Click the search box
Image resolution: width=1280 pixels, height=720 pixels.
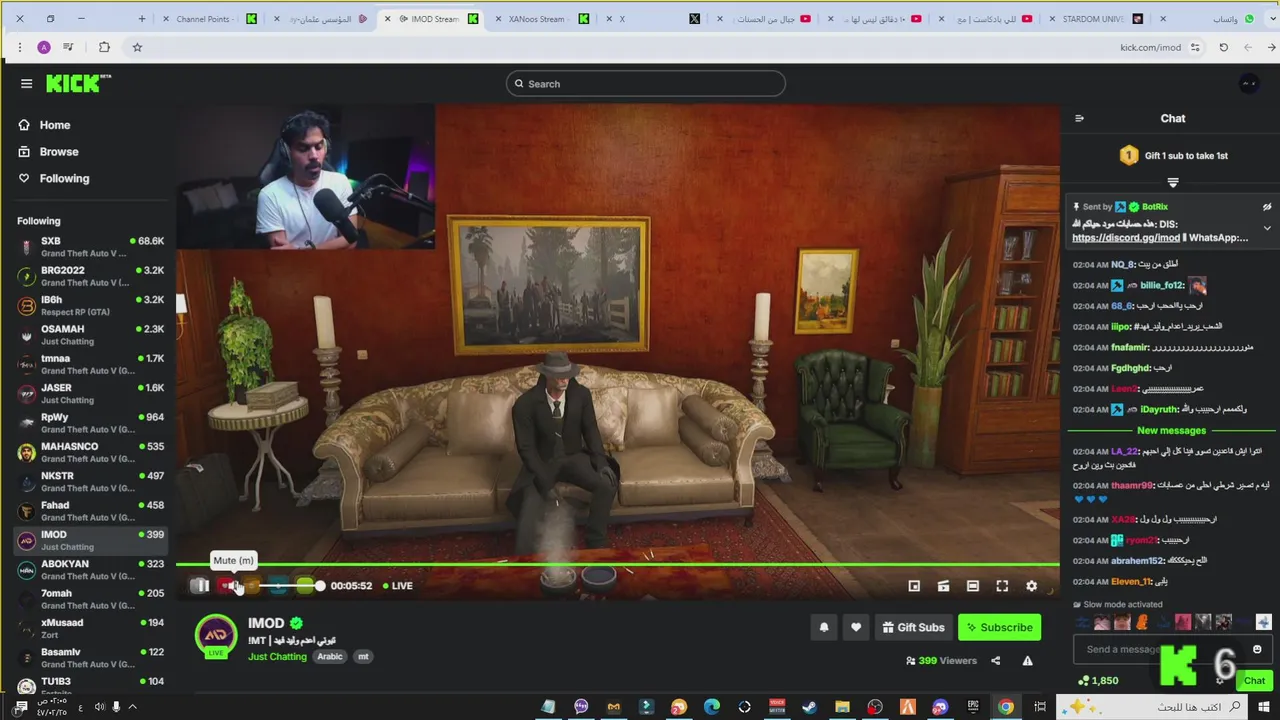click(x=646, y=84)
